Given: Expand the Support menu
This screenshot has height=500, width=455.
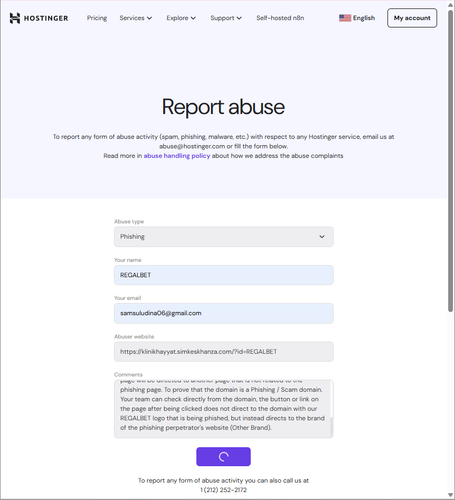Looking at the screenshot, I should [x=226, y=18].
